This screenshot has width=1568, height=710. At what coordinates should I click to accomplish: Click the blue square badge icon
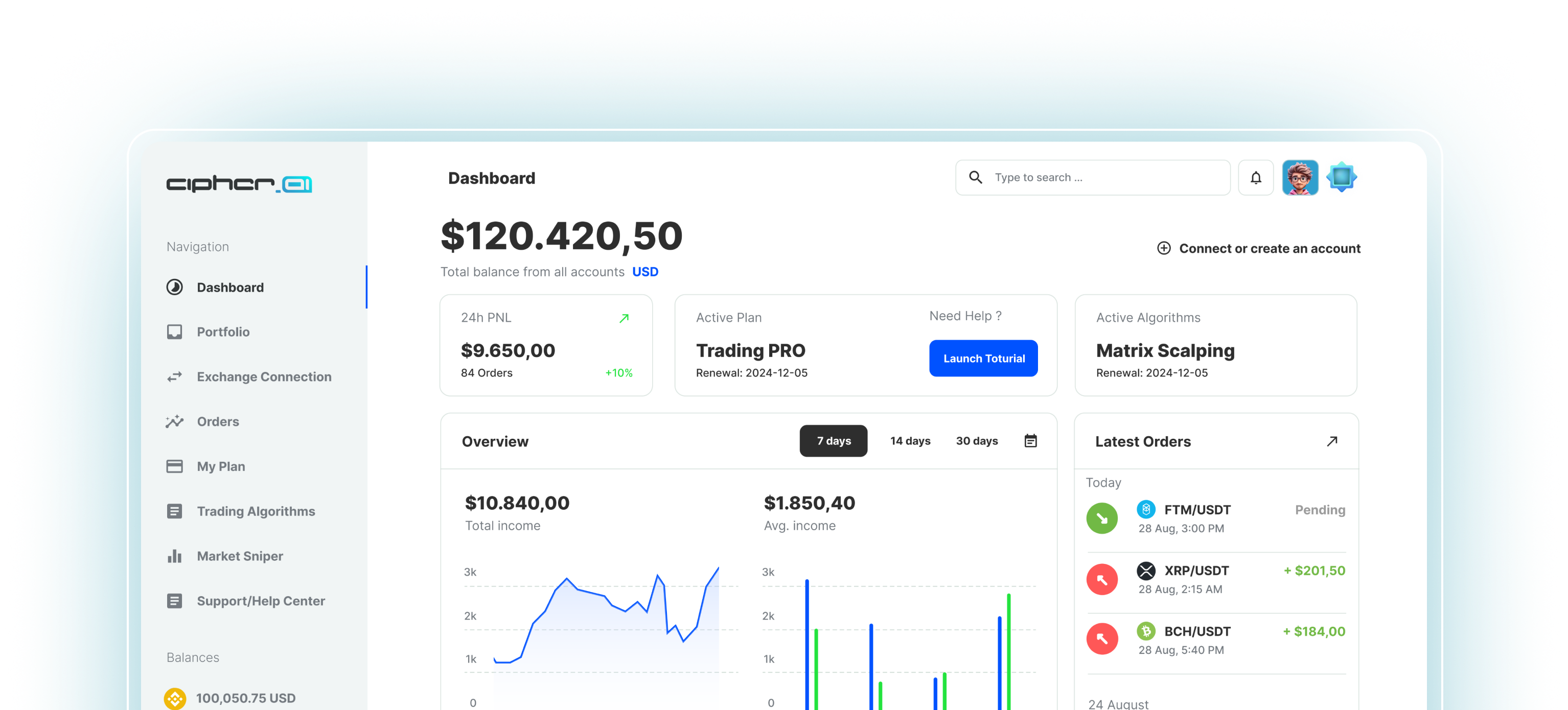[1341, 178]
